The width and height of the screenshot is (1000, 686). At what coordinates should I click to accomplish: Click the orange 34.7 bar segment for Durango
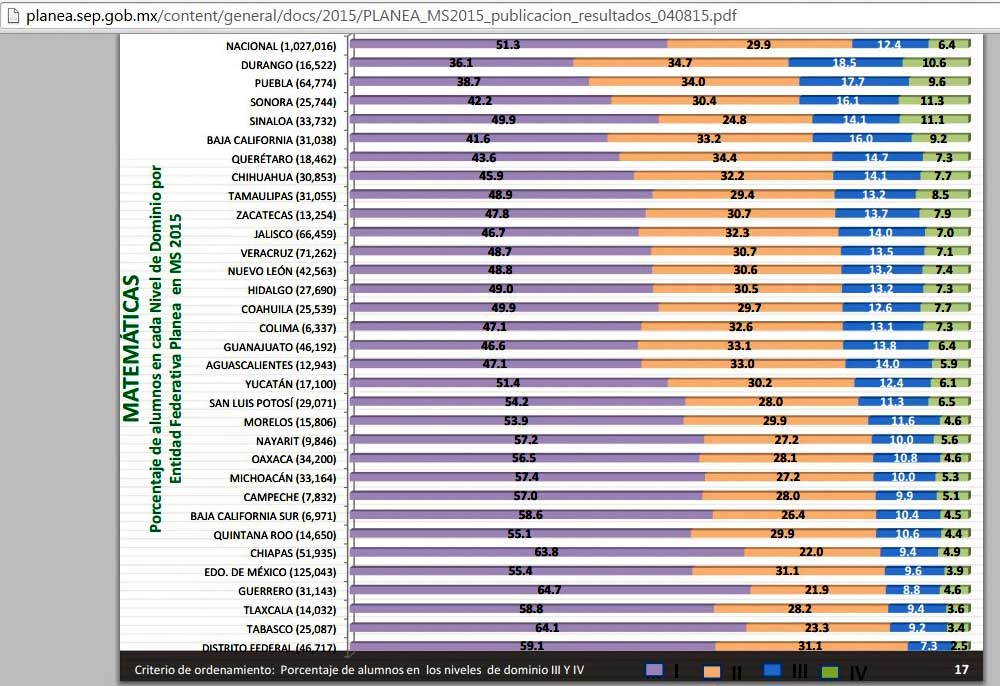(x=680, y=63)
